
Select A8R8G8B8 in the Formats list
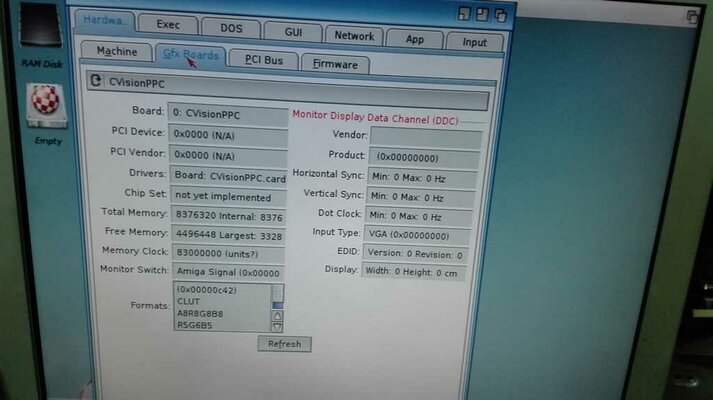pyautogui.click(x=201, y=313)
